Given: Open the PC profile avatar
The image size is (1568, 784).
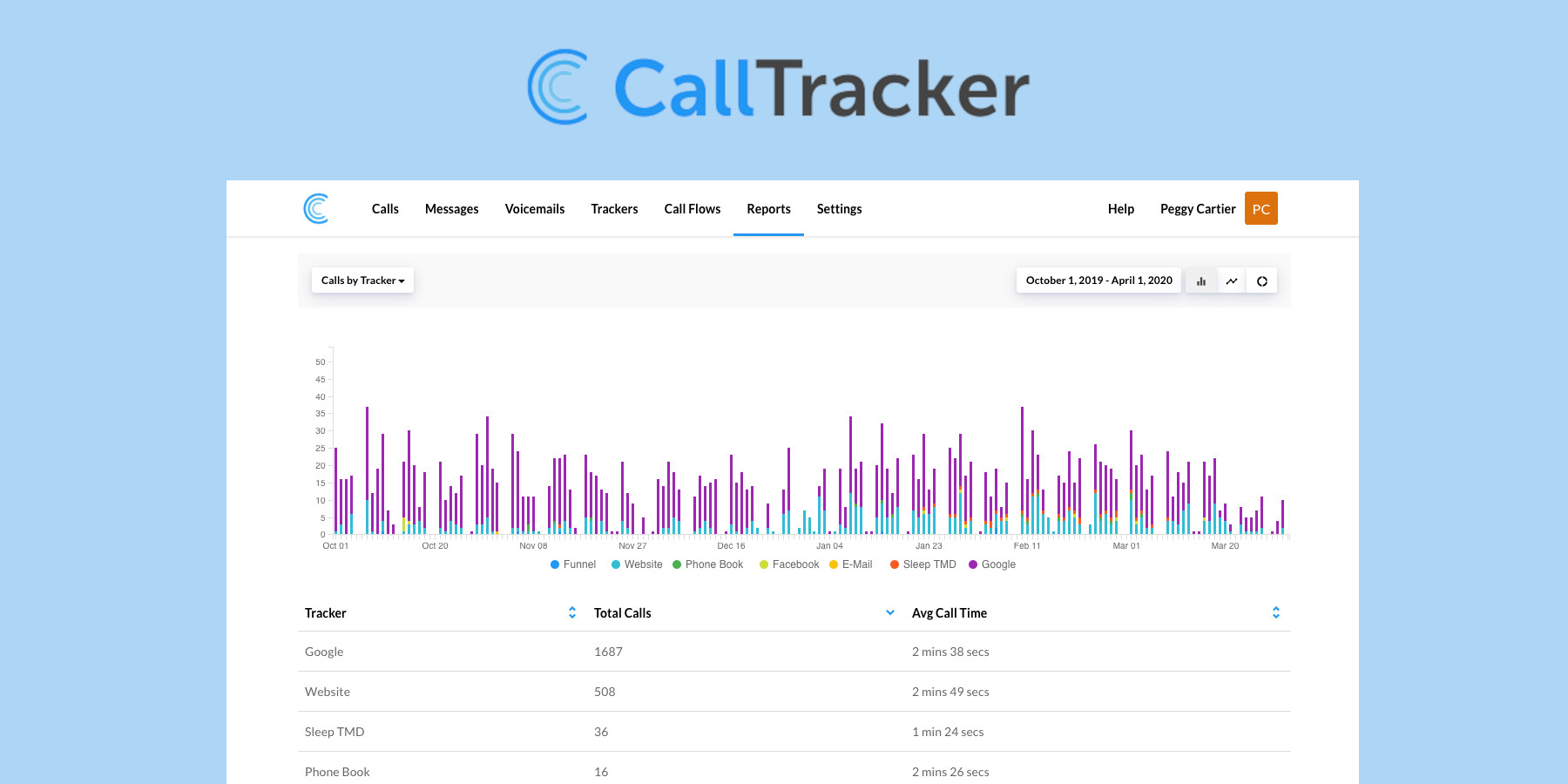Looking at the screenshot, I should (x=1260, y=208).
